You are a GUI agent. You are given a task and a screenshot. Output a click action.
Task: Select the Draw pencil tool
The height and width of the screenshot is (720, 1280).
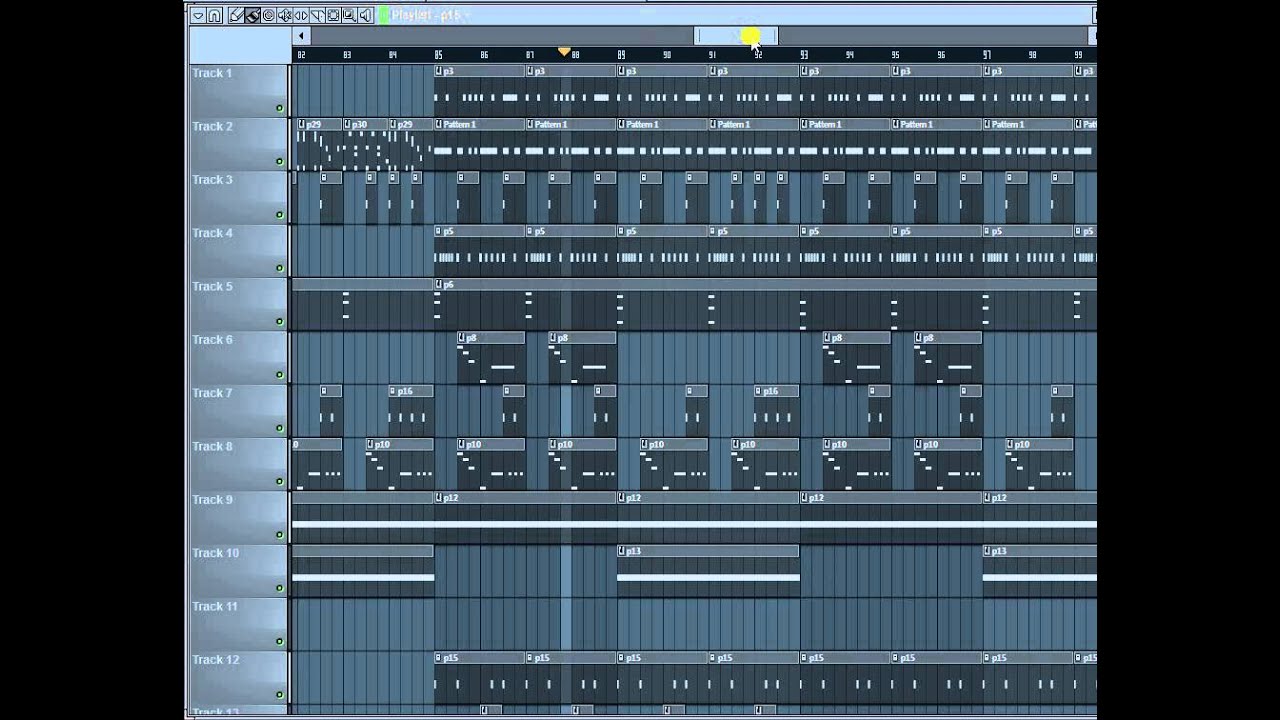click(236, 15)
